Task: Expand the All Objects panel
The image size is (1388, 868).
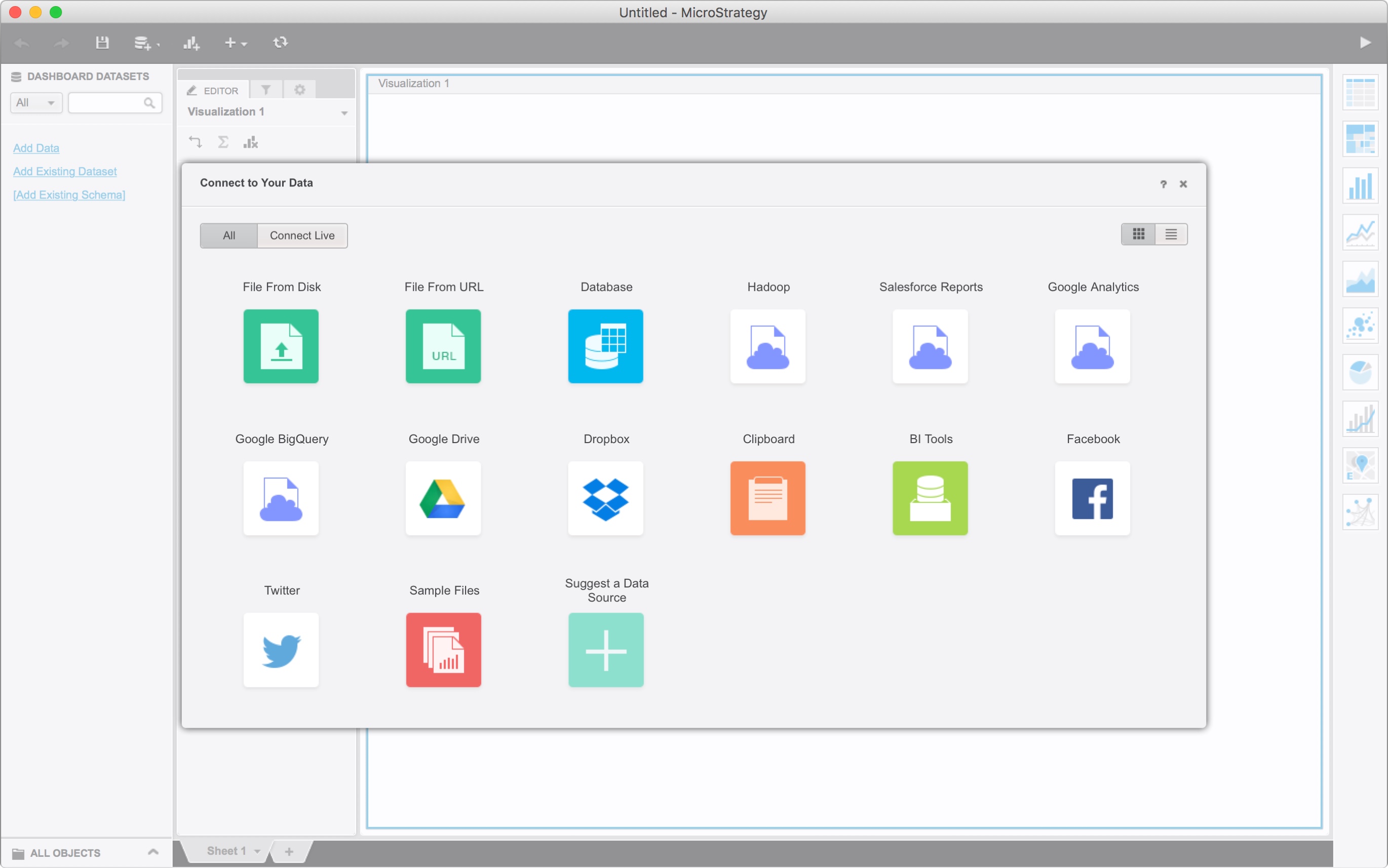Action: coord(153,852)
